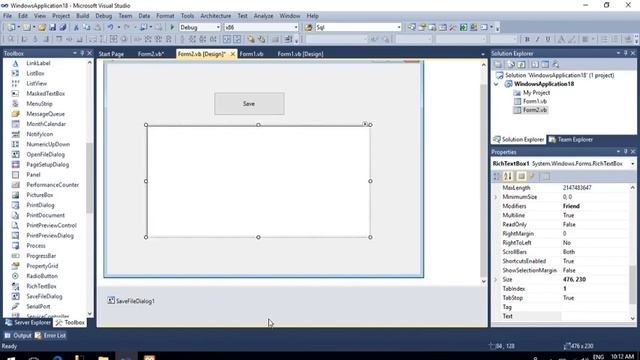This screenshot has width=640, height=360.
Task: Expand the Size property
Action: [x=496, y=280]
